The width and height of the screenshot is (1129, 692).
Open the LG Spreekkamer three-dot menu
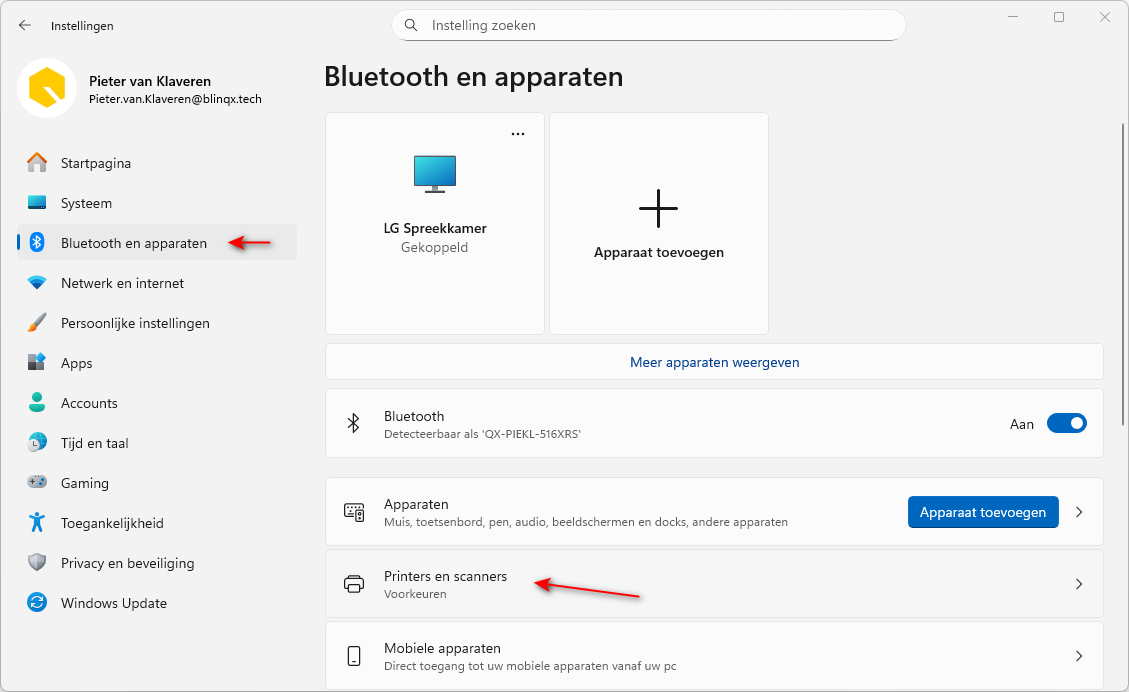(x=518, y=134)
